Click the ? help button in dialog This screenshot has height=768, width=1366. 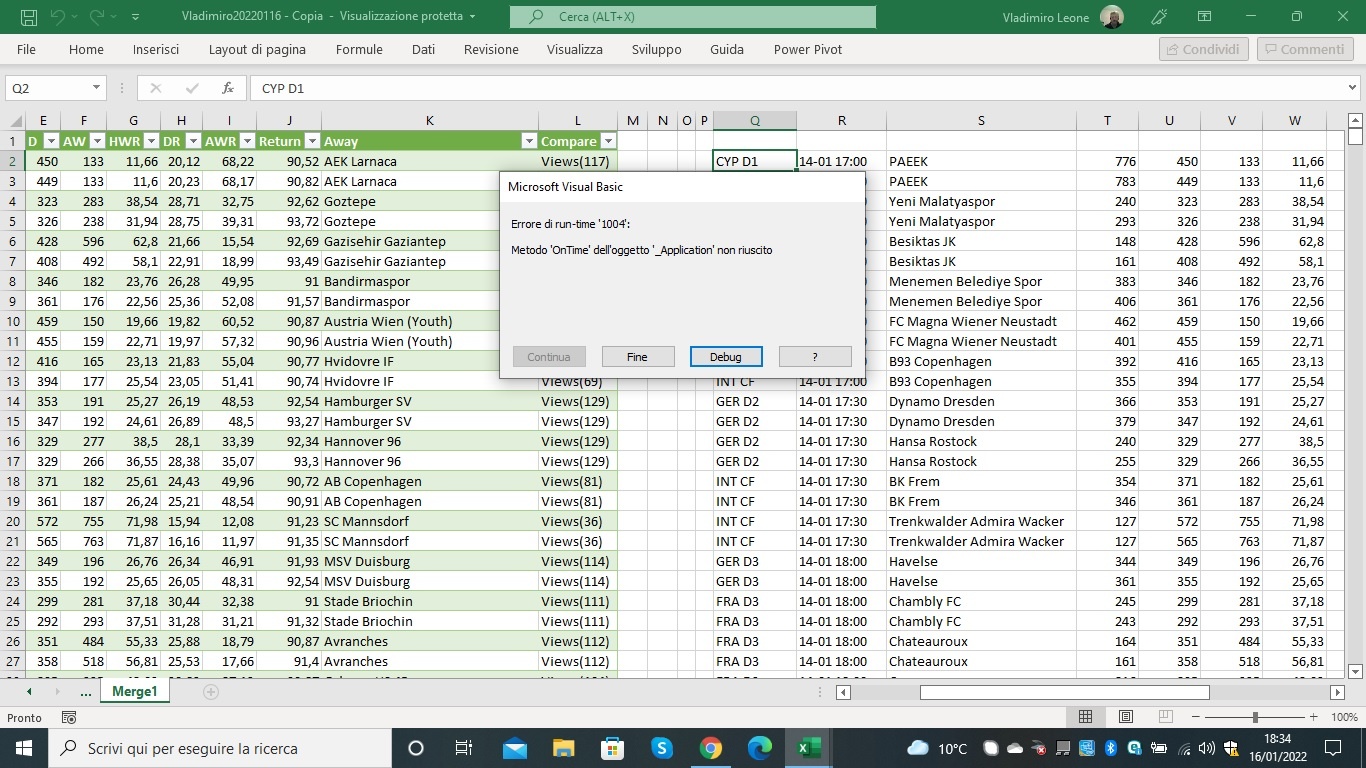click(815, 357)
